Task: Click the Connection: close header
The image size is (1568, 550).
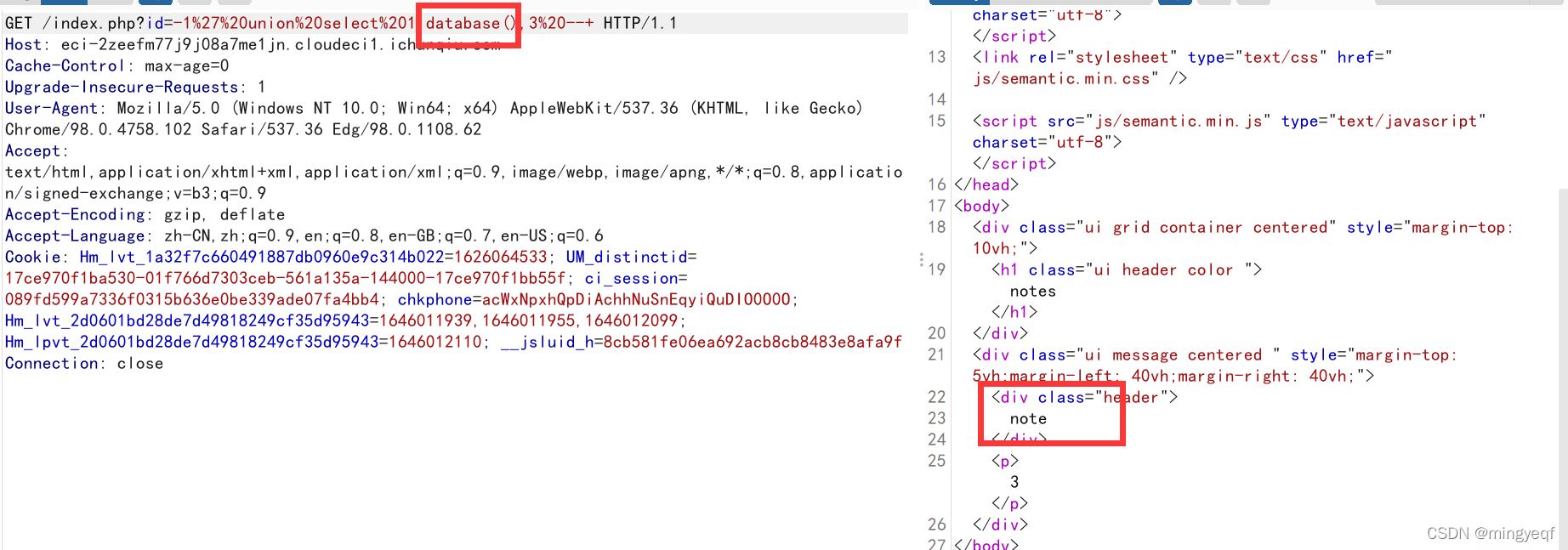Action: (84, 363)
